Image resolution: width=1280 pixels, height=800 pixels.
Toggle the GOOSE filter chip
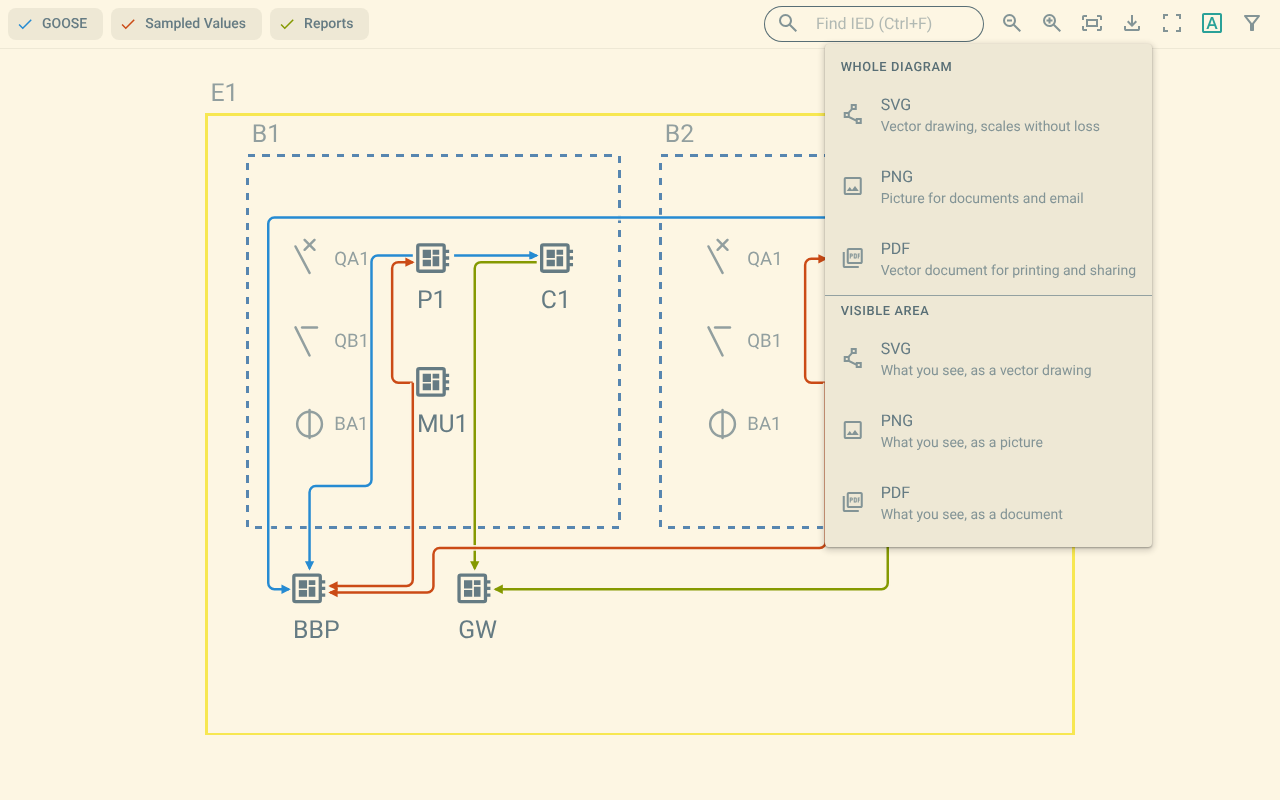55,24
